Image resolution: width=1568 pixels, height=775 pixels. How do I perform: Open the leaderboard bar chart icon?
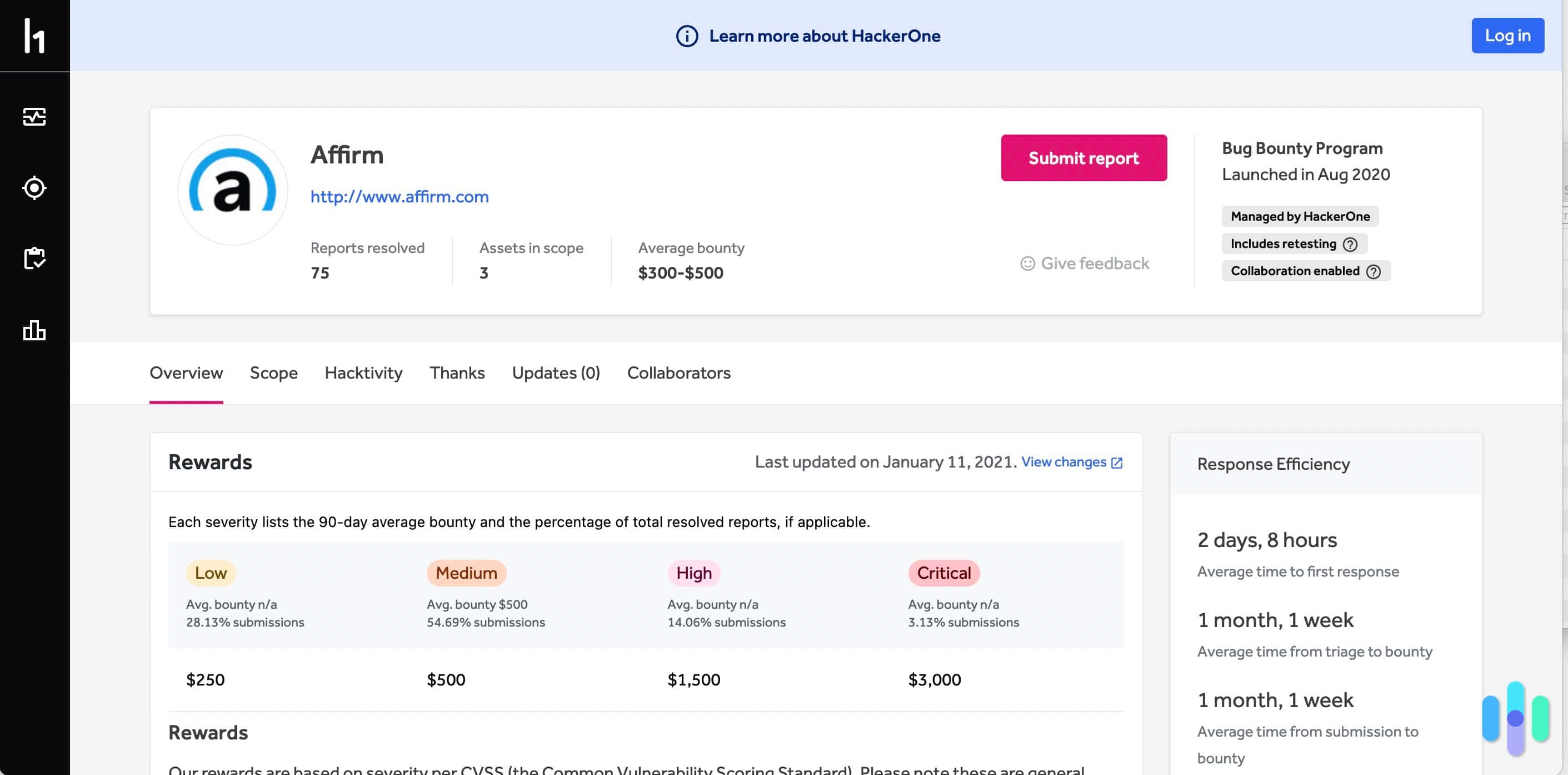[x=34, y=330]
